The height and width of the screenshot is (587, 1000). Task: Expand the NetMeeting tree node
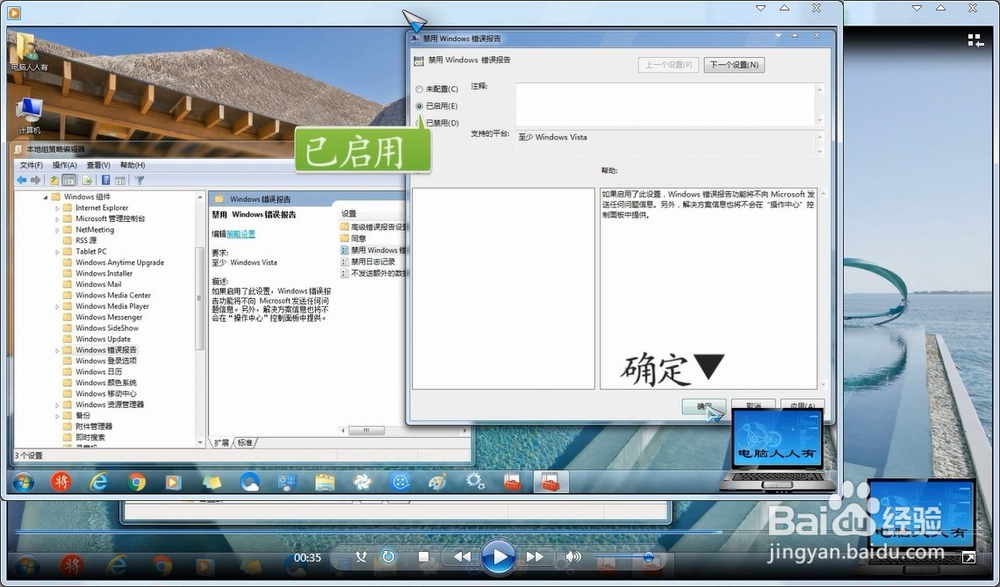(x=57, y=230)
